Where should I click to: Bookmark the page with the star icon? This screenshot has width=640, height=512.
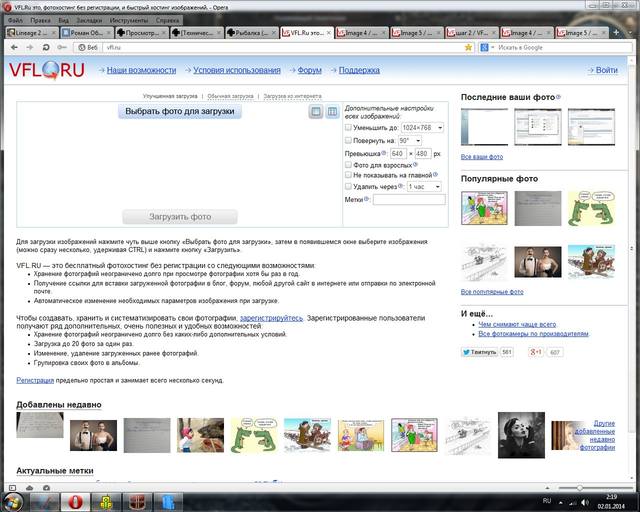[x=468, y=47]
